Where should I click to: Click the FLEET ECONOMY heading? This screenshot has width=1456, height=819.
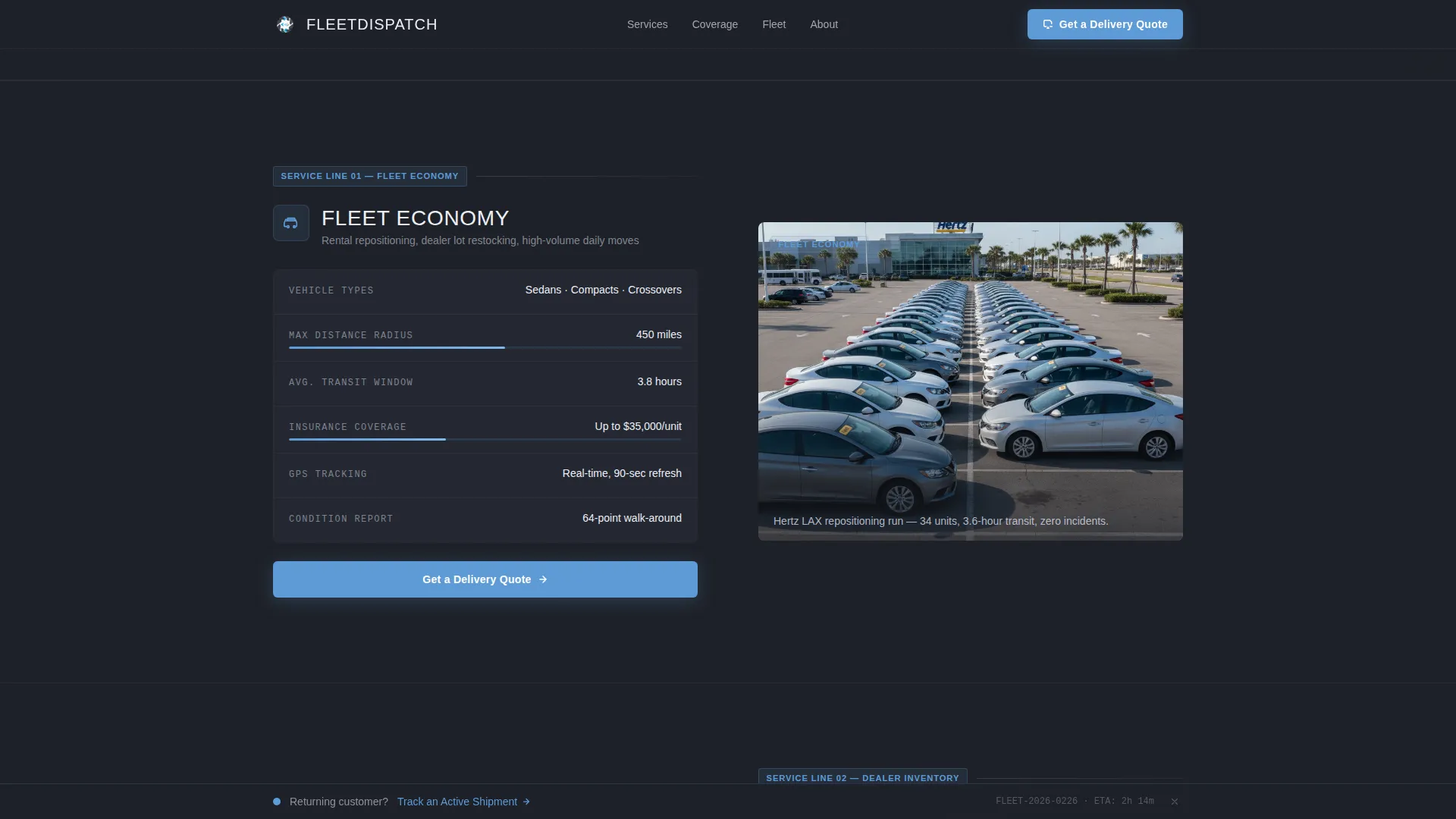coord(415,218)
